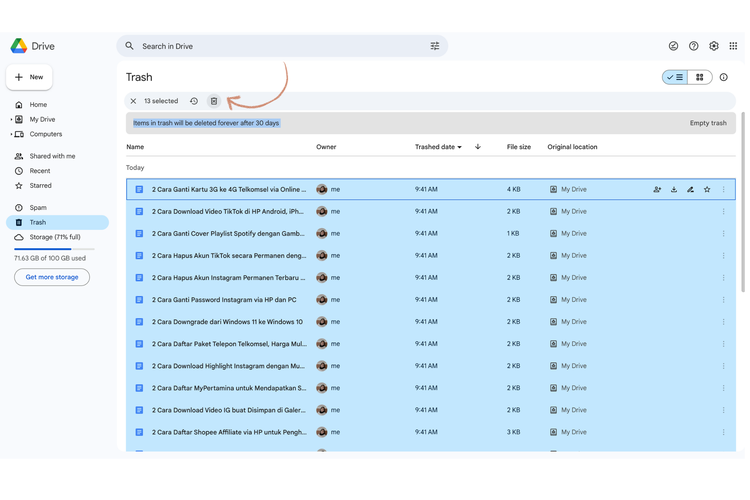
Task: Click the offline ready status icon
Action: pos(673,46)
